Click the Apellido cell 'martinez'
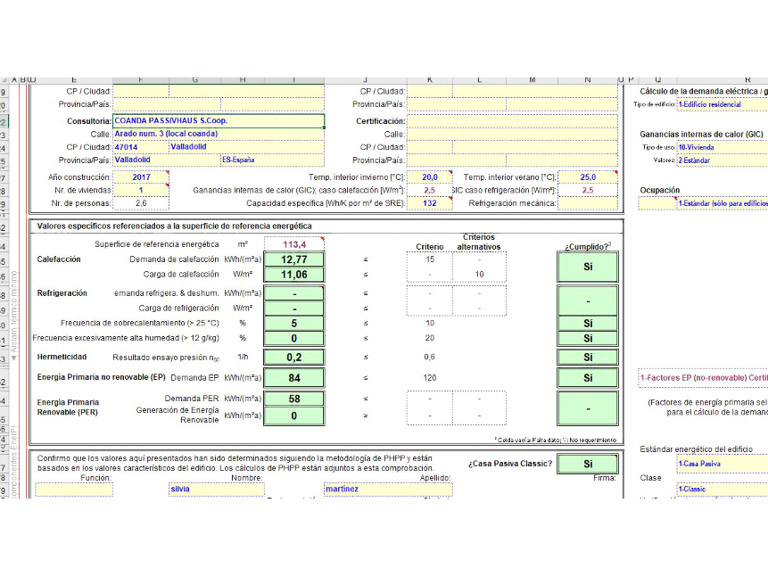 388,489
